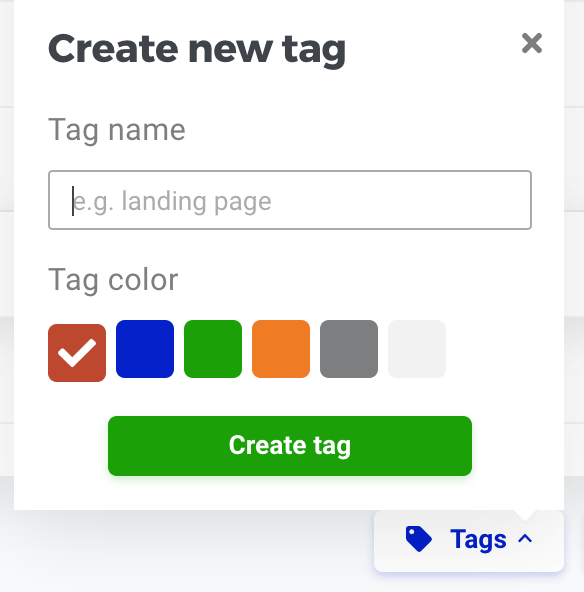Close the Create new tag dialog

click(532, 43)
